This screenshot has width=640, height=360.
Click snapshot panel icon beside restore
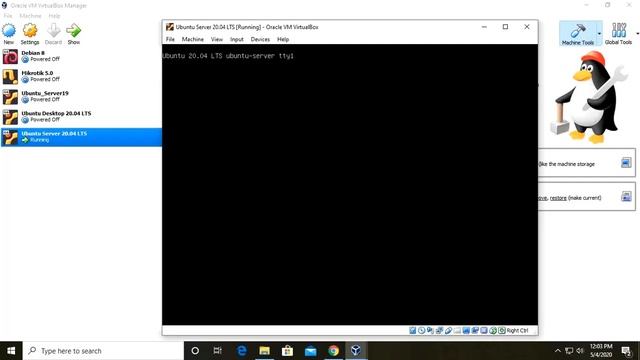coord(626,196)
